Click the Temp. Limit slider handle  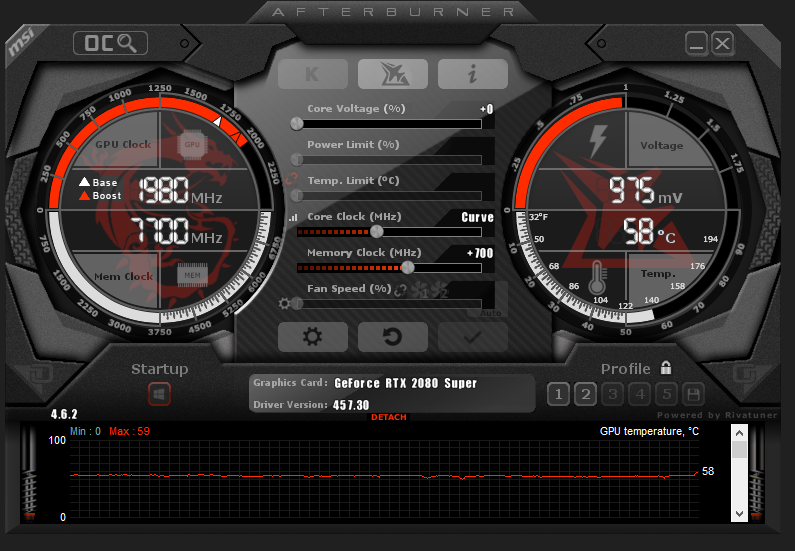(297, 196)
